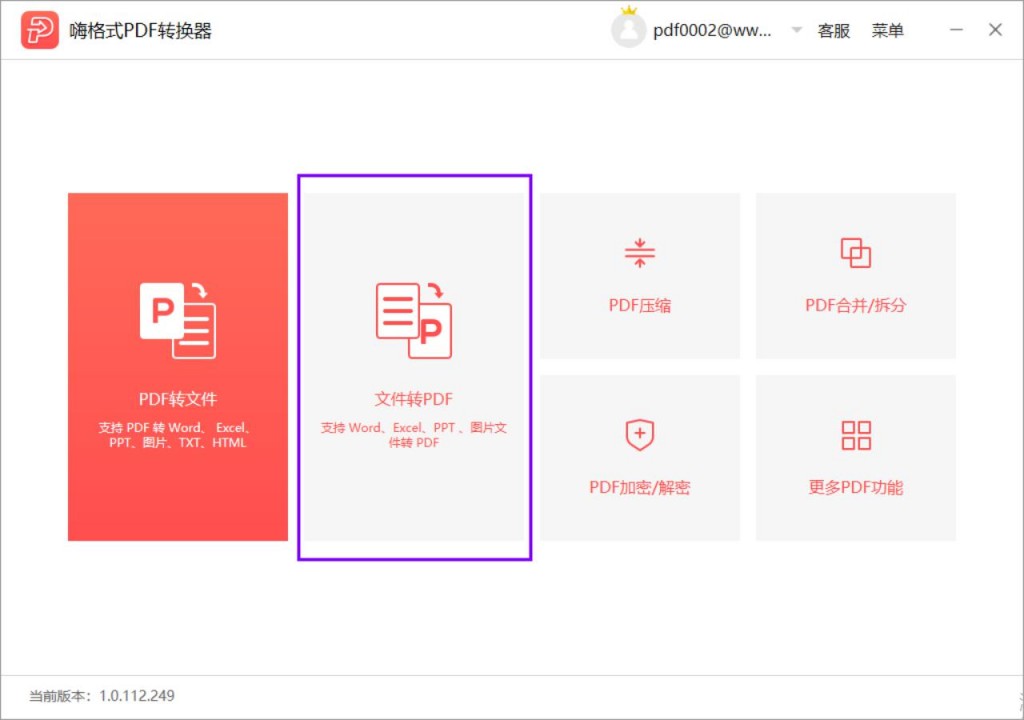1024x720 pixels.
Task: Select the 文件转PDF document icon
Action: point(413,320)
